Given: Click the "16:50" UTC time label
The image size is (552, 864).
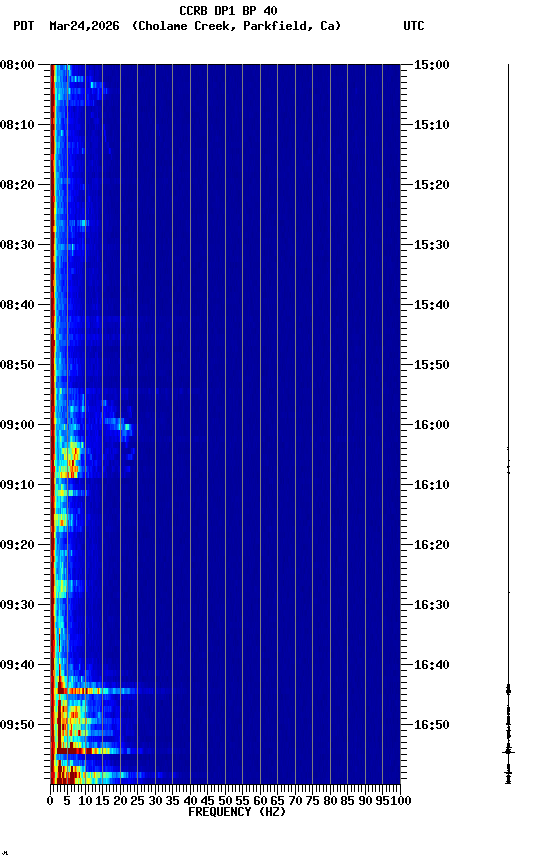Looking at the screenshot, I should 432,725.
